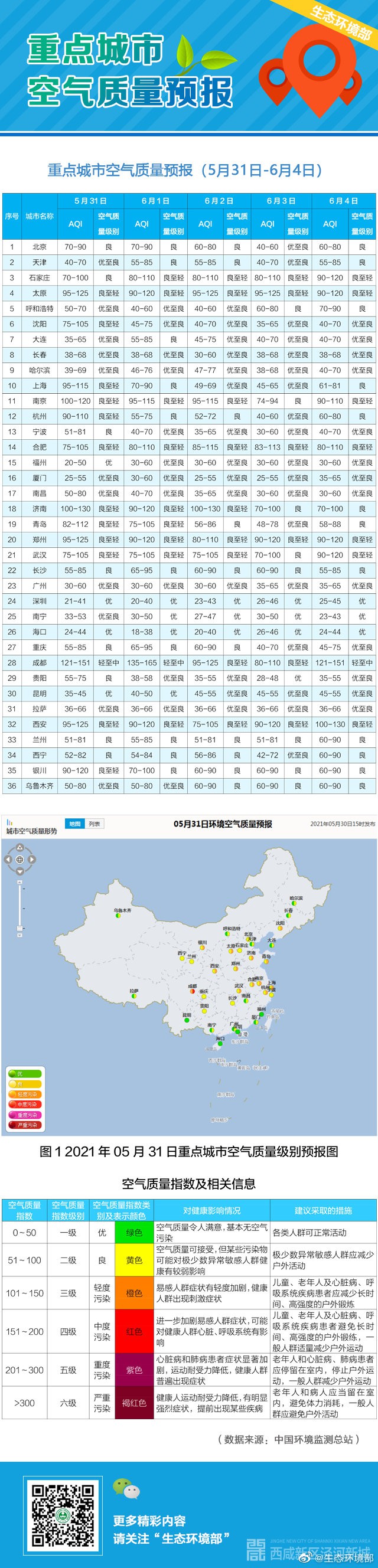Toggle the 轻度污染 legend filter
Viewport: 378px width, 1568px height.
[24, 1095]
